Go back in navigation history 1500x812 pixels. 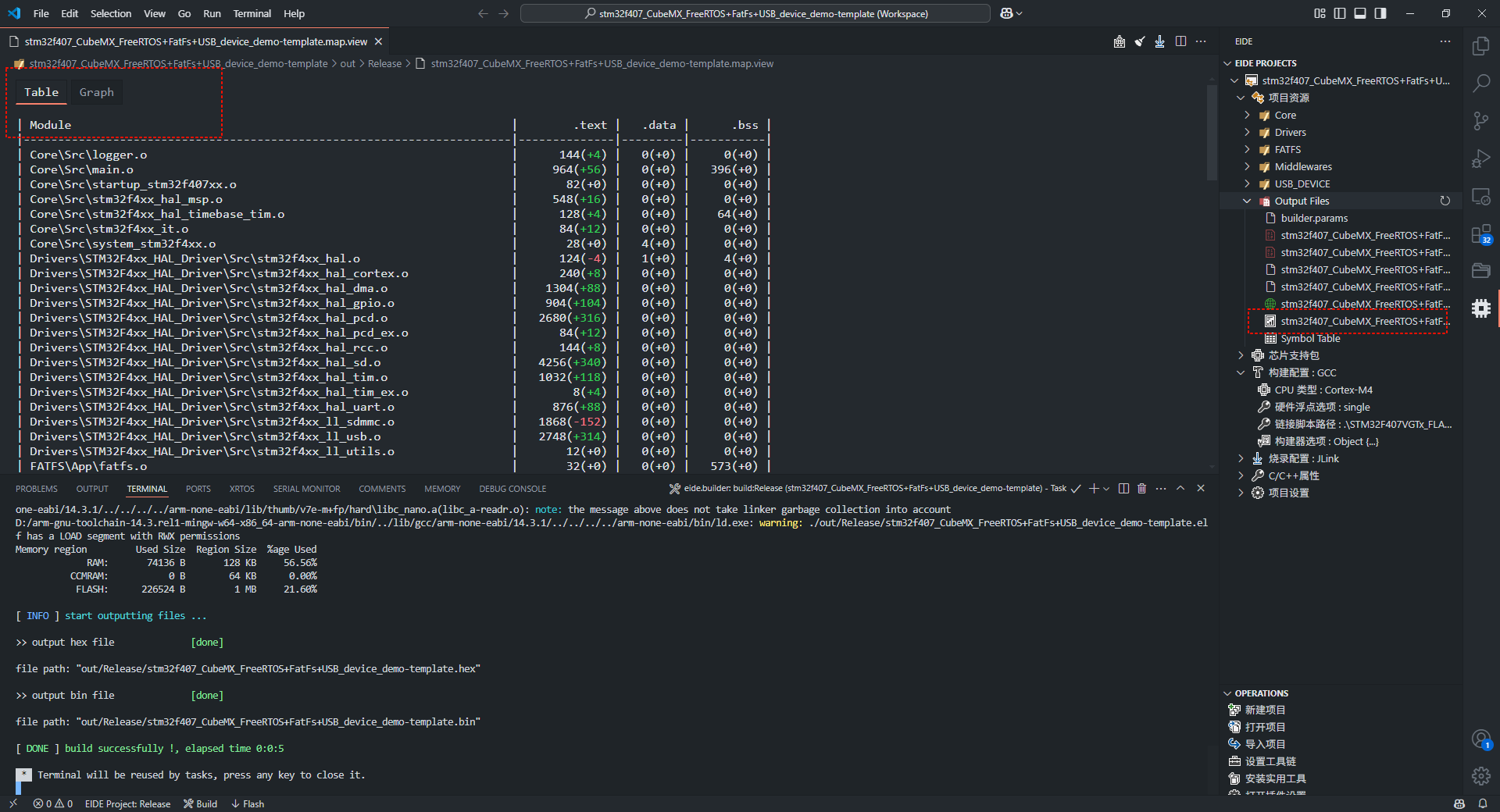tap(483, 13)
